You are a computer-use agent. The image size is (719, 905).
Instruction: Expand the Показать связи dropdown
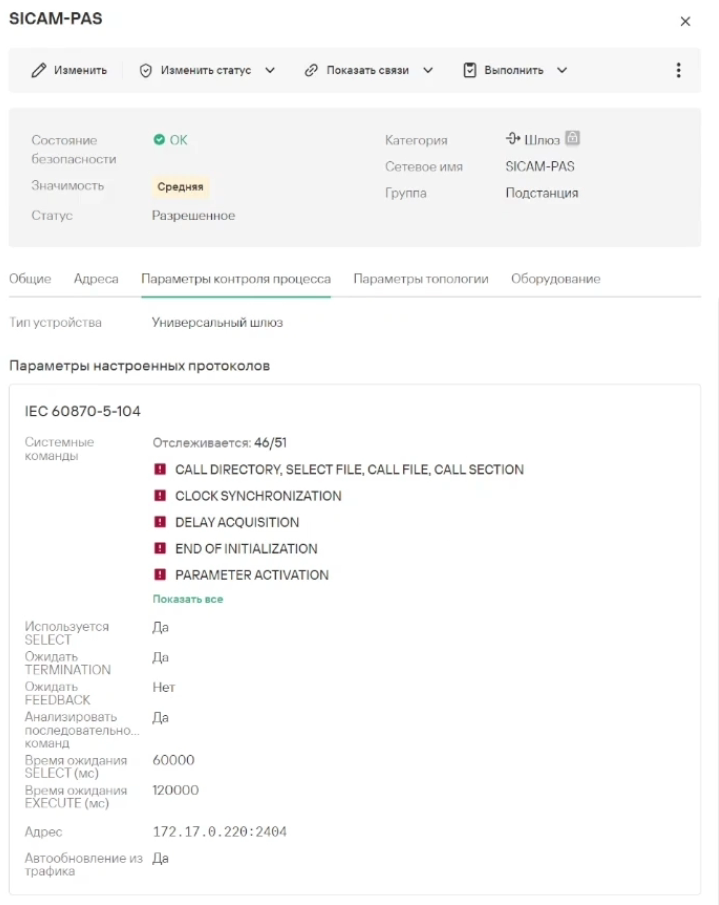428,70
